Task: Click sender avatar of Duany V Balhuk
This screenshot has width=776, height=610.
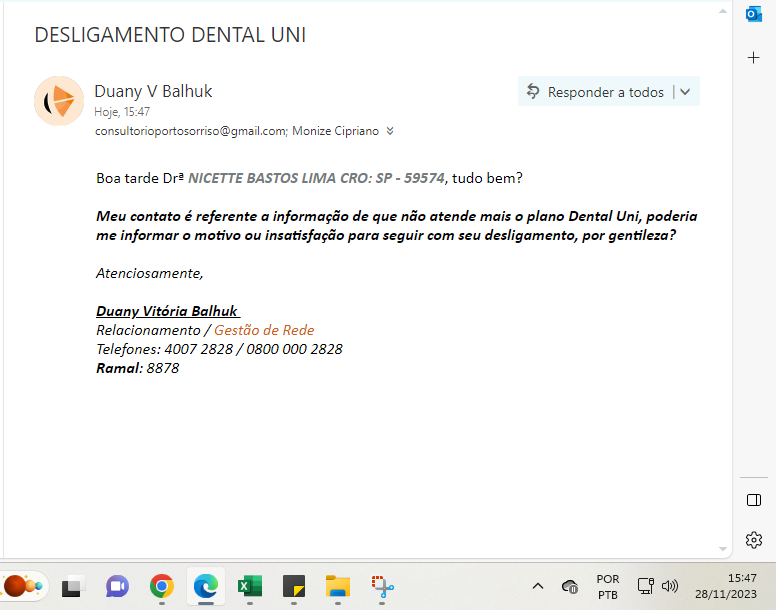Action: 59,100
